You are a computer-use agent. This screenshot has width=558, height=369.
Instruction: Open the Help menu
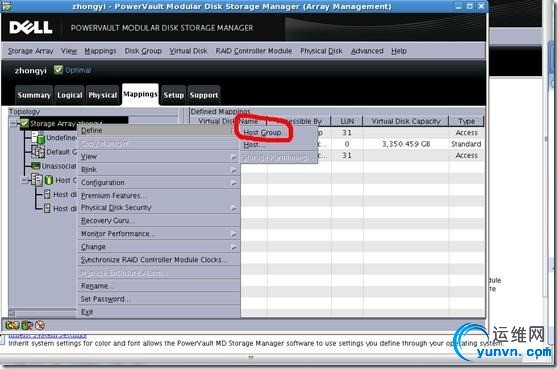coord(399,51)
